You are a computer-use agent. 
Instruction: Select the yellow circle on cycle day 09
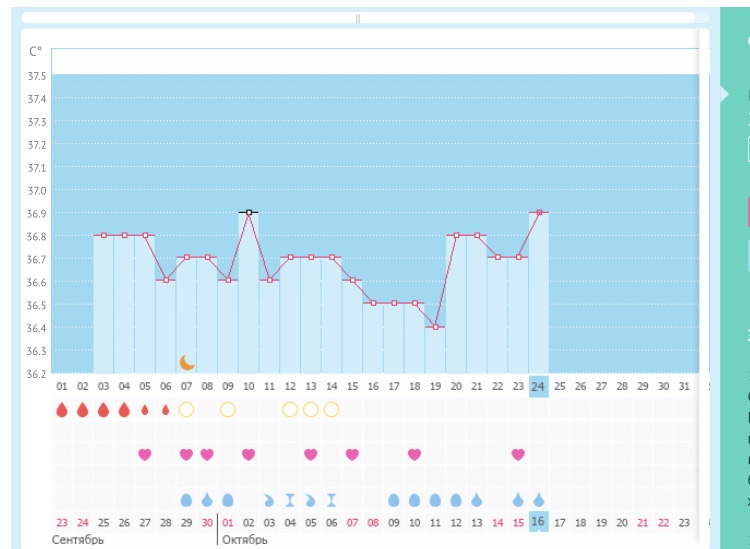228,409
